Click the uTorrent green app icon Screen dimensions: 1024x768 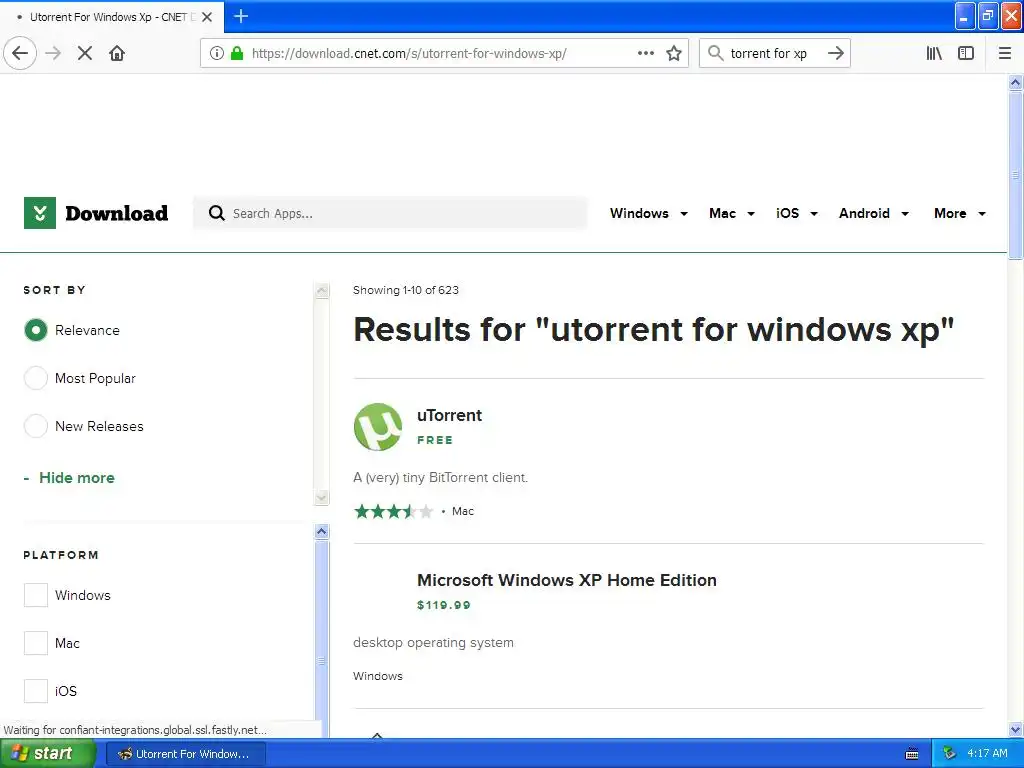377,427
